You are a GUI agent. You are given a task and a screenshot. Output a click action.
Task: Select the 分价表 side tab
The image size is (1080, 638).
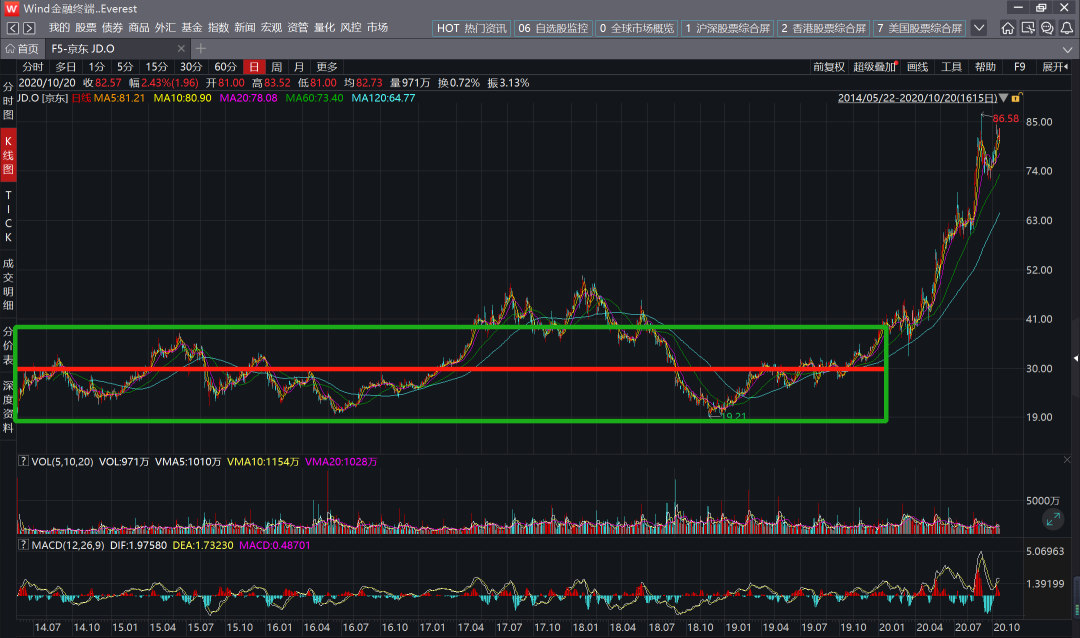pyautogui.click(x=8, y=345)
